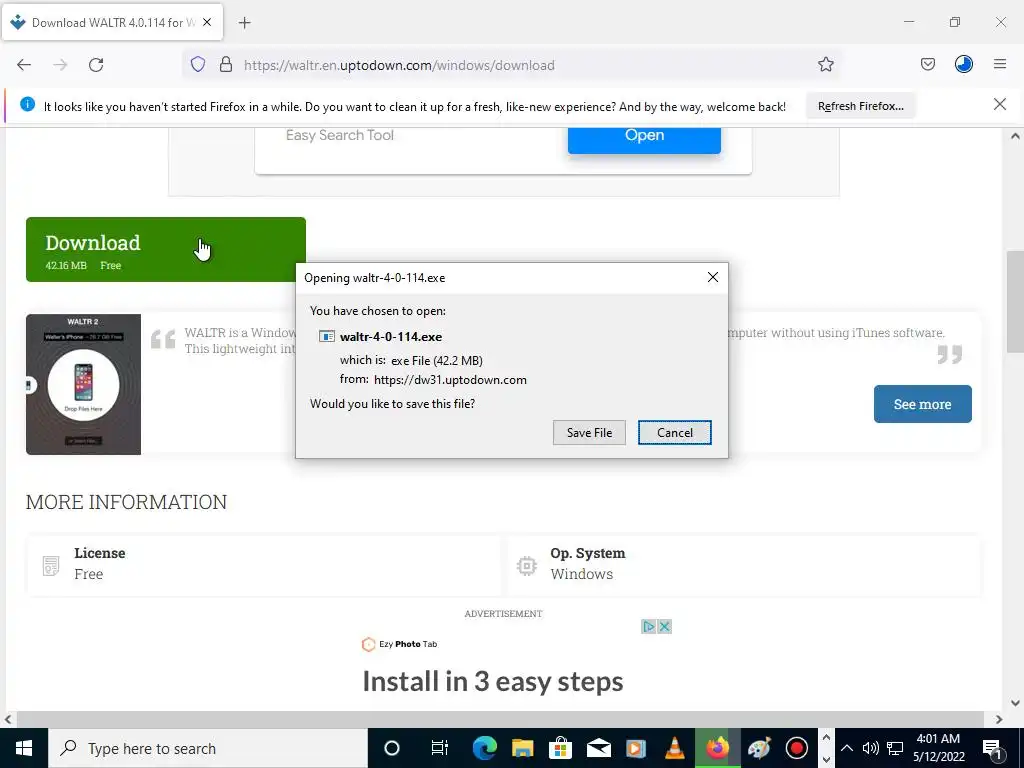Open the network tray icon
The image size is (1024, 768).
point(895,748)
